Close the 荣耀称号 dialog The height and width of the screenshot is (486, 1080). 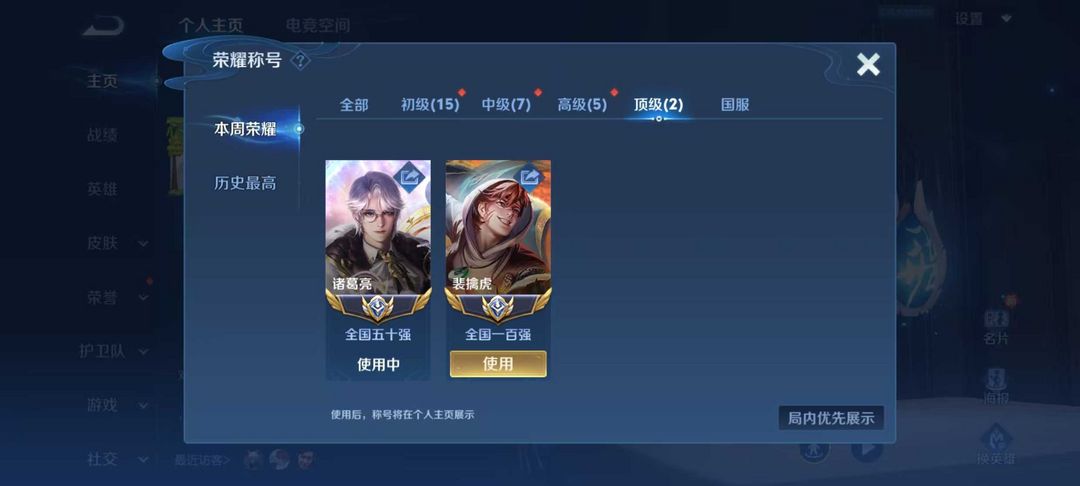[x=868, y=65]
